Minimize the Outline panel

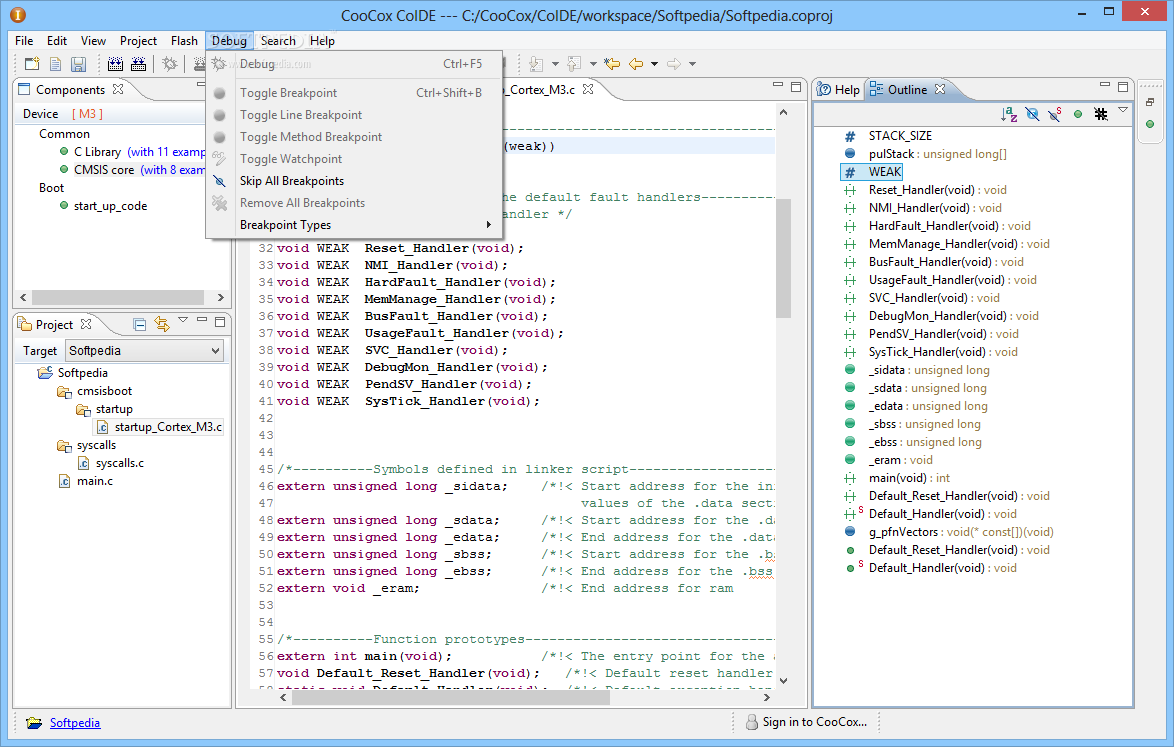[x=1104, y=85]
